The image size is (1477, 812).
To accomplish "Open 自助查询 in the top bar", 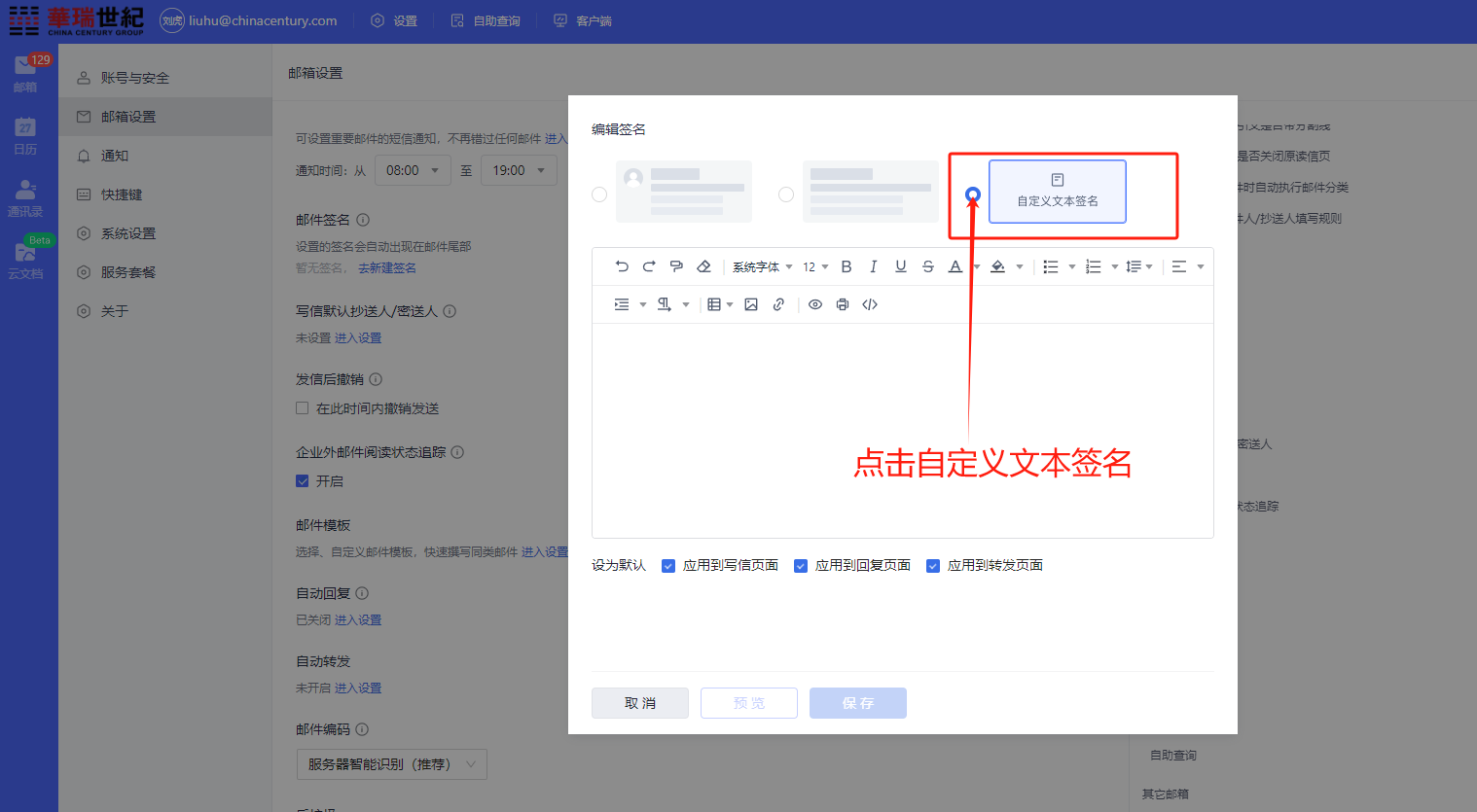I will [x=486, y=21].
